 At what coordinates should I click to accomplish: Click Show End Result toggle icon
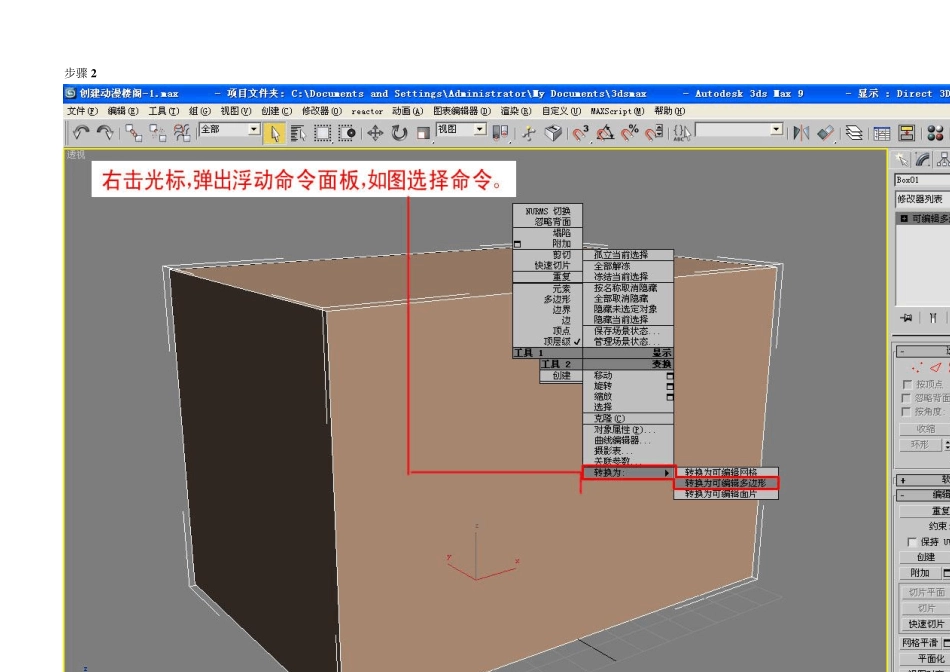click(933, 318)
